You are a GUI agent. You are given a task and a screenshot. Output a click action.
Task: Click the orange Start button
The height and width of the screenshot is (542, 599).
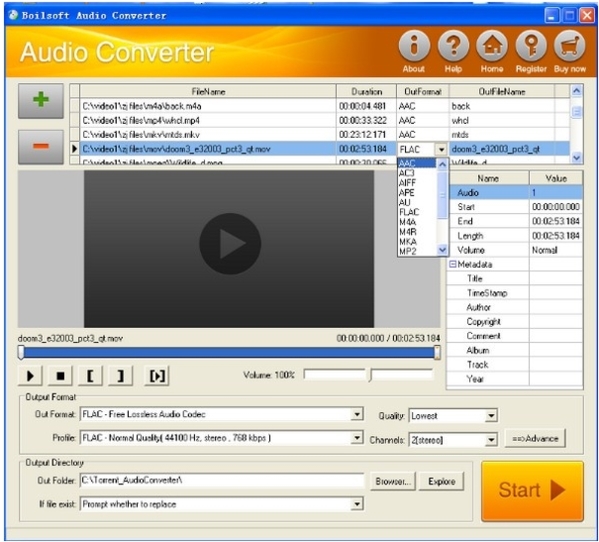[x=533, y=491]
